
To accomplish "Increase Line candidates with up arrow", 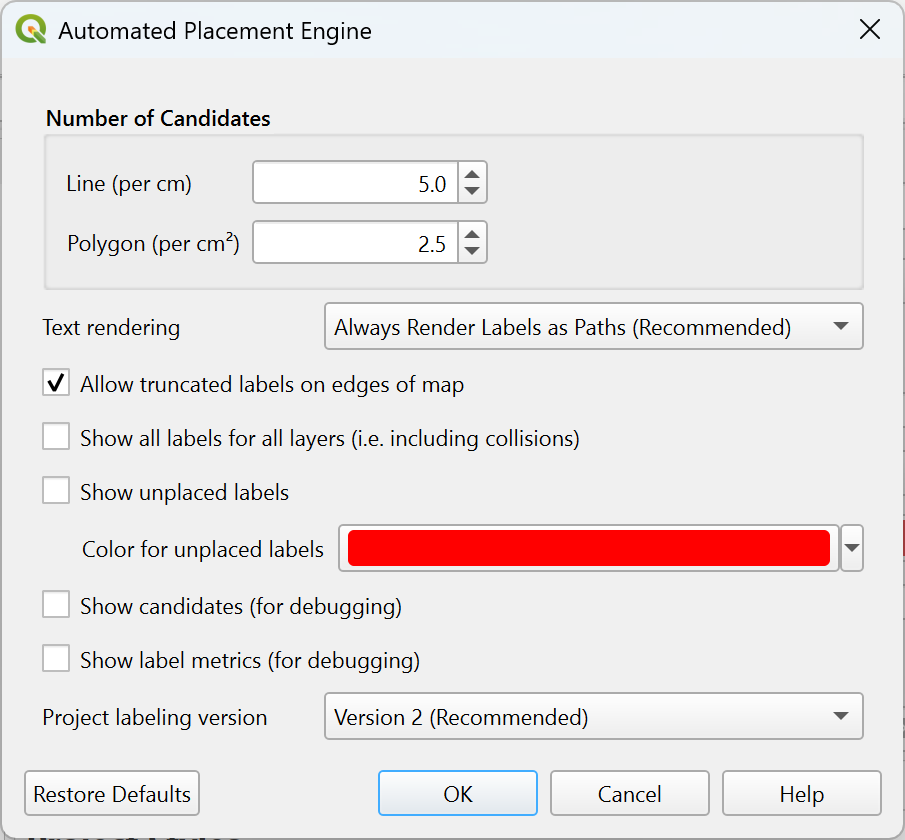I will pyautogui.click(x=472, y=174).
